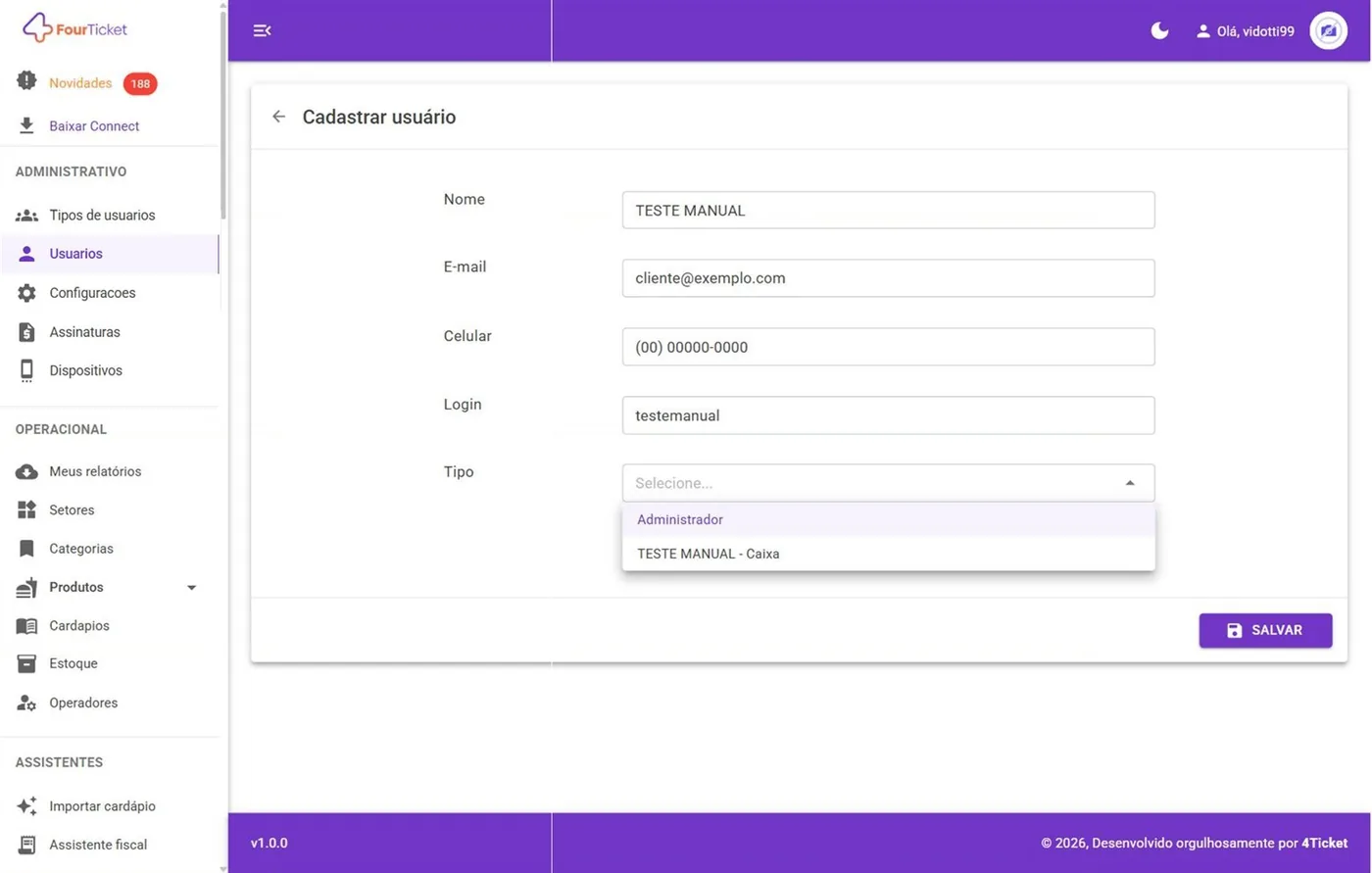Click the Operadores person-gear icon
Screen dimensions: 1372x873
click(x=27, y=703)
